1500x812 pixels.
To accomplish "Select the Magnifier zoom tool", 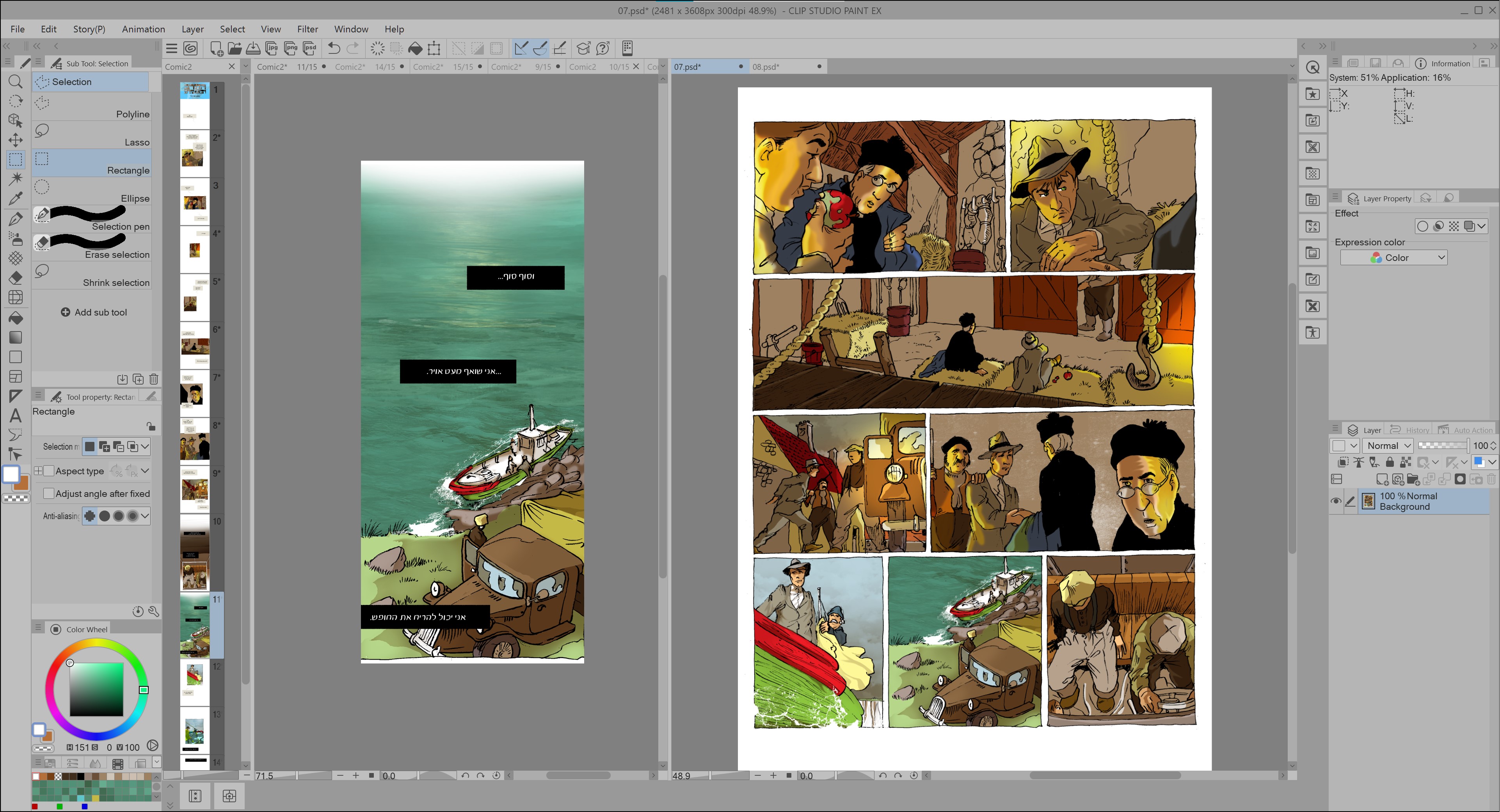I will 16,82.
